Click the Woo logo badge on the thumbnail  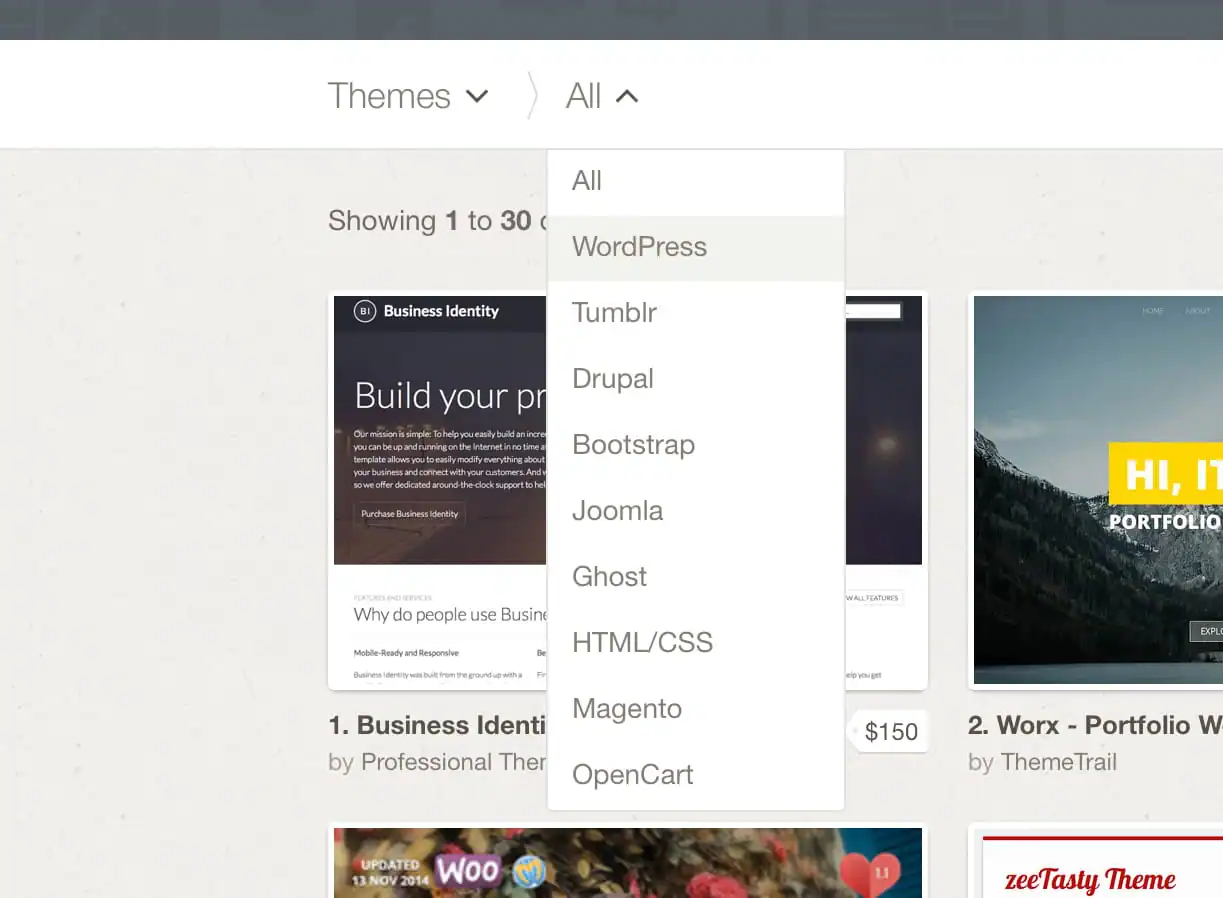tap(468, 871)
